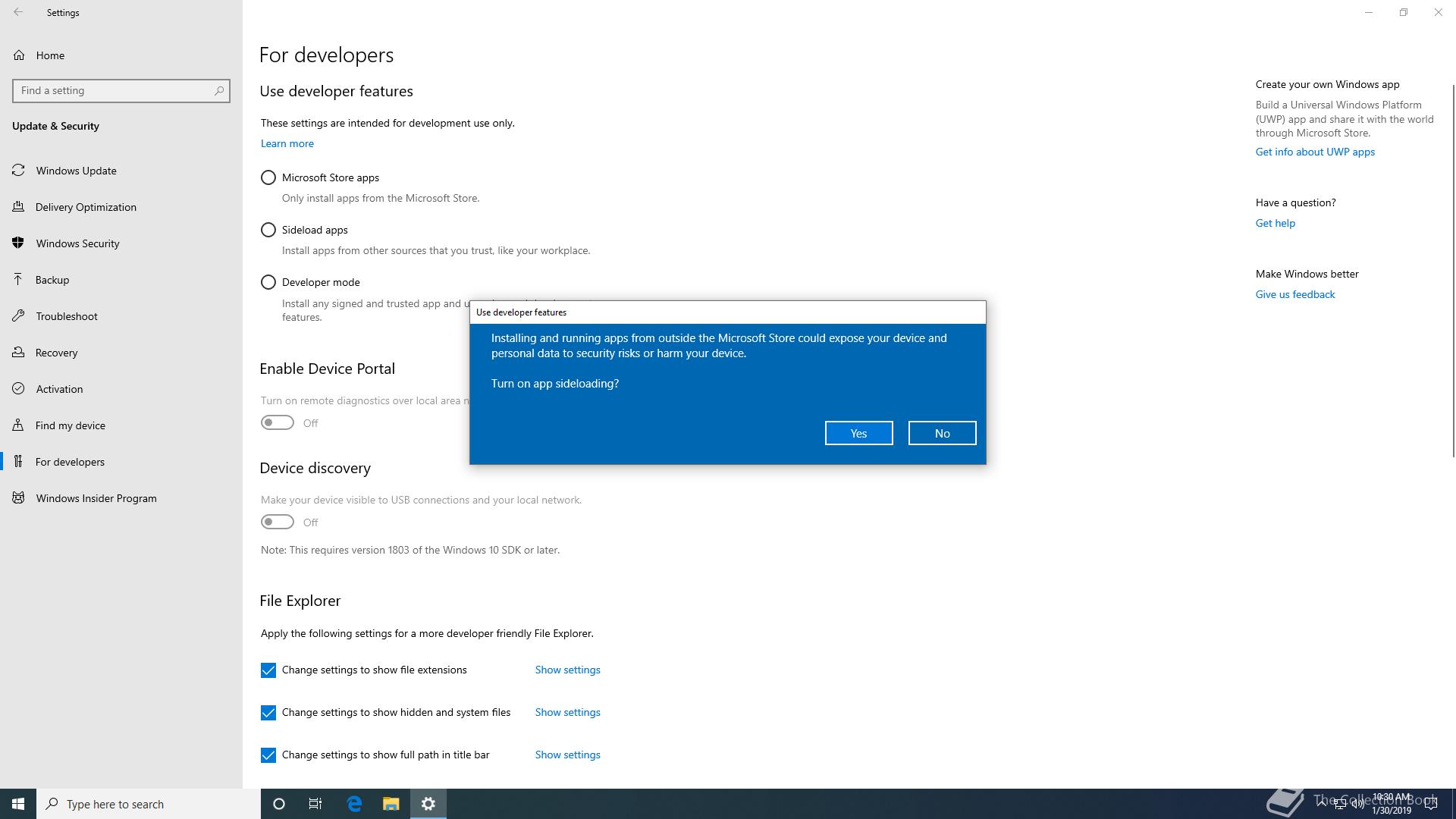Image resolution: width=1456 pixels, height=819 pixels.
Task: Uncheck show hidden and system files checkbox
Action: coord(268,713)
